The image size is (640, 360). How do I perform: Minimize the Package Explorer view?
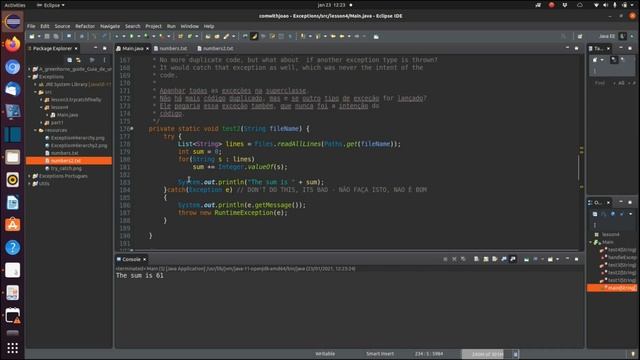96,48
